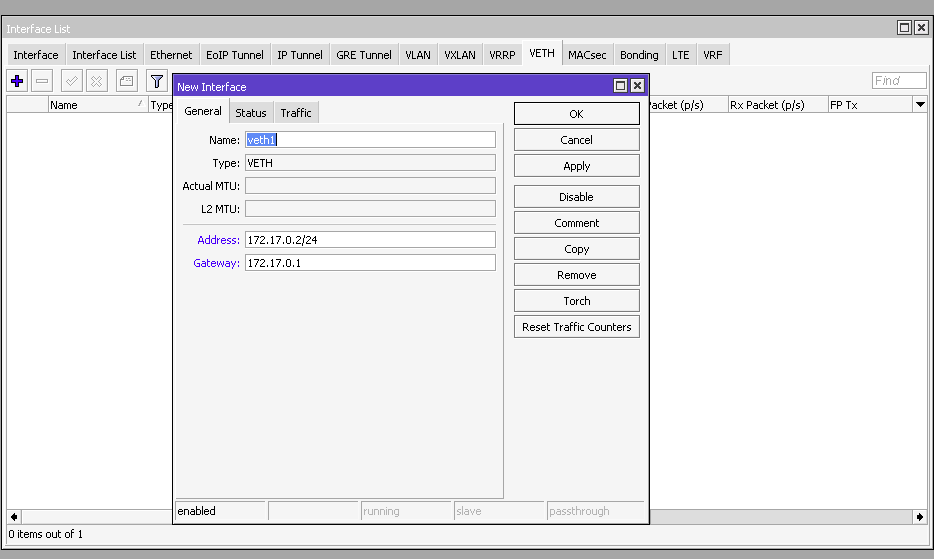Viewport: 934px width, 559px height.
Task: Click the horizontal scrollbar right arrow
Action: tap(919, 517)
